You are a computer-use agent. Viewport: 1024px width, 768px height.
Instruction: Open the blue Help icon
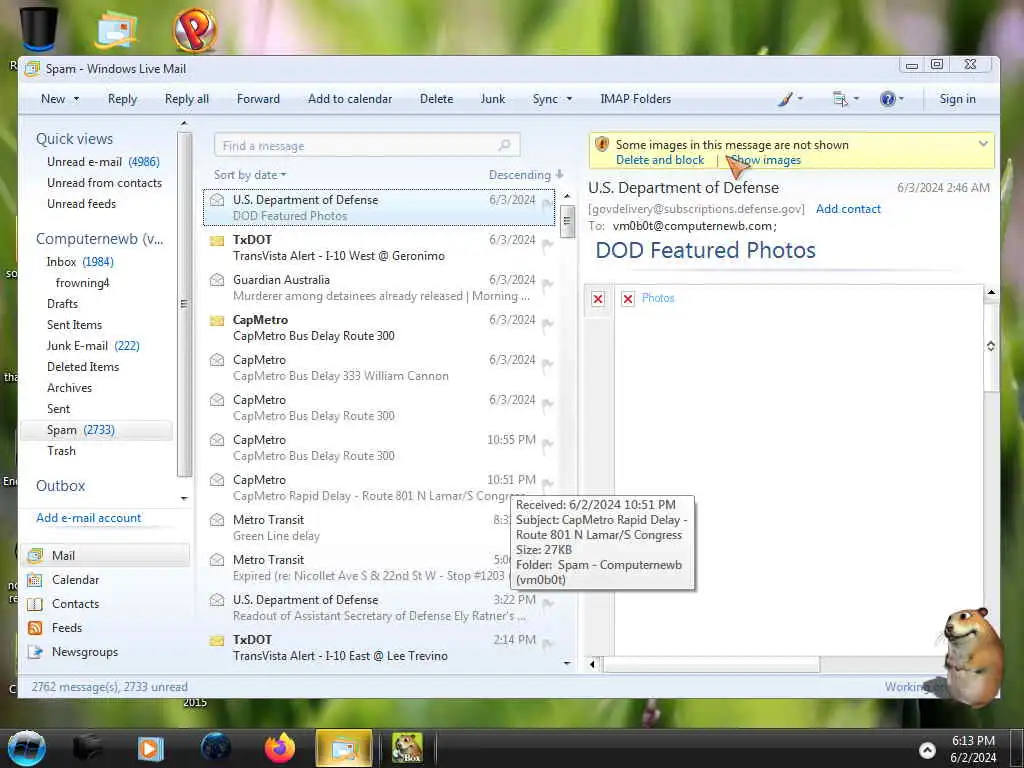(888, 99)
